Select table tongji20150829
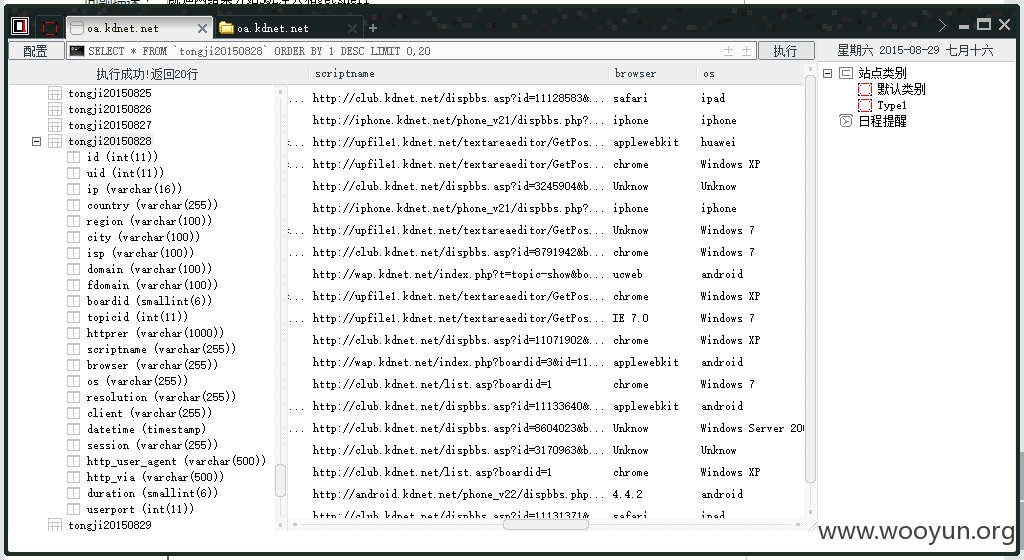 tap(110, 525)
